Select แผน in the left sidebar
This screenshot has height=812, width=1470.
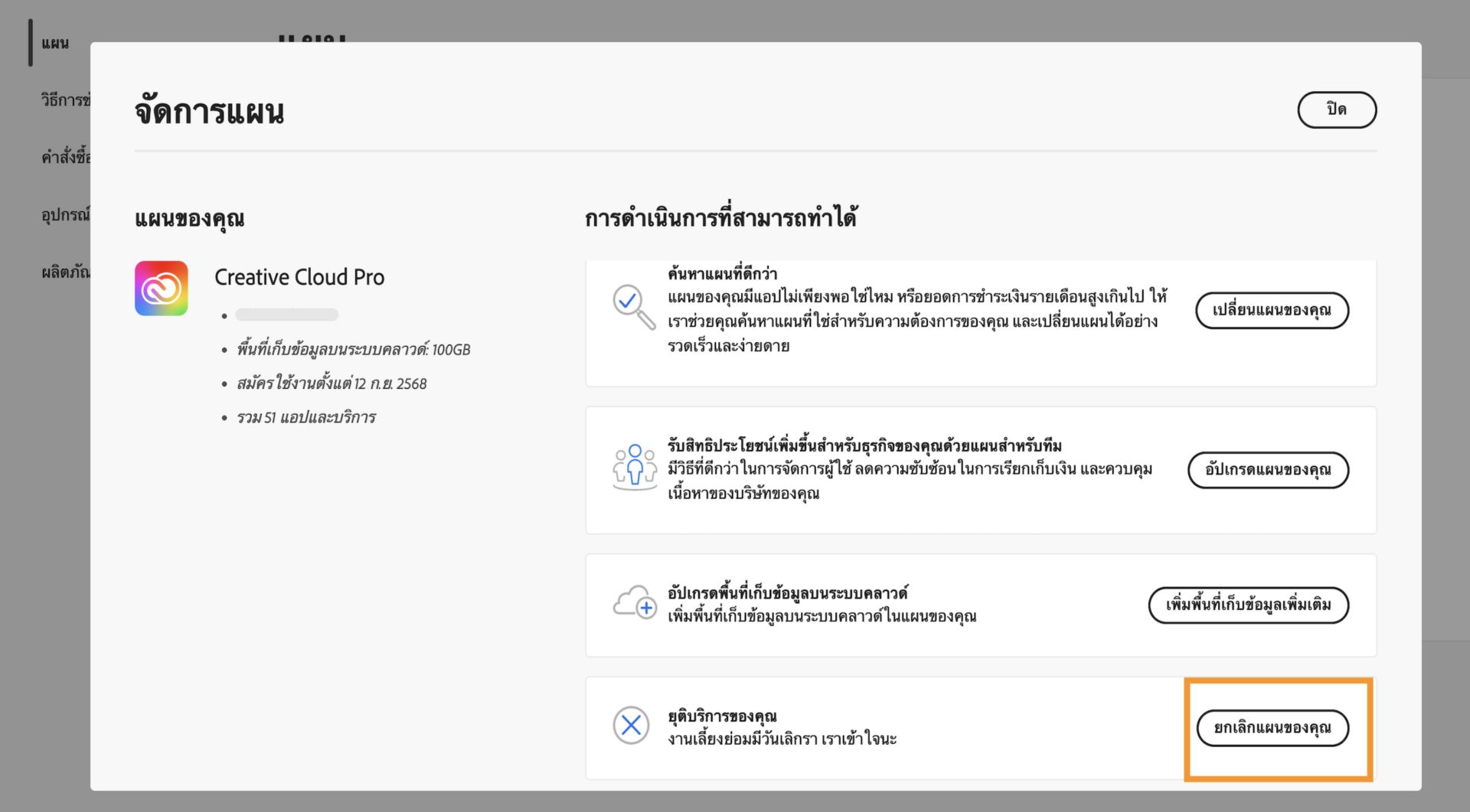56,44
